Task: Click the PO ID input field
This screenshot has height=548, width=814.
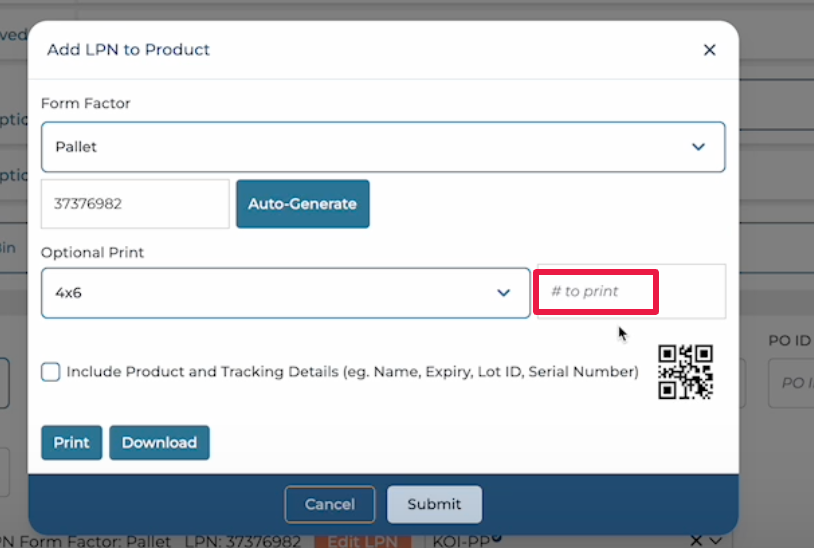Action: click(x=790, y=384)
